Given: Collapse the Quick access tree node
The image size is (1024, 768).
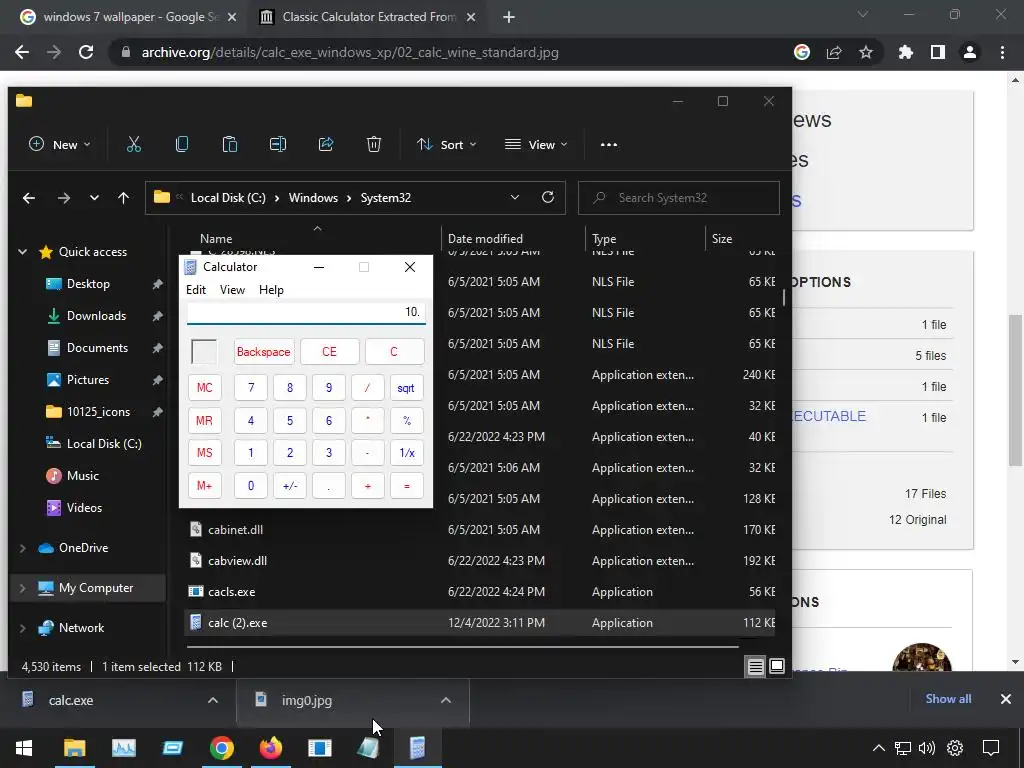Looking at the screenshot, I should (x=22, y=251).
